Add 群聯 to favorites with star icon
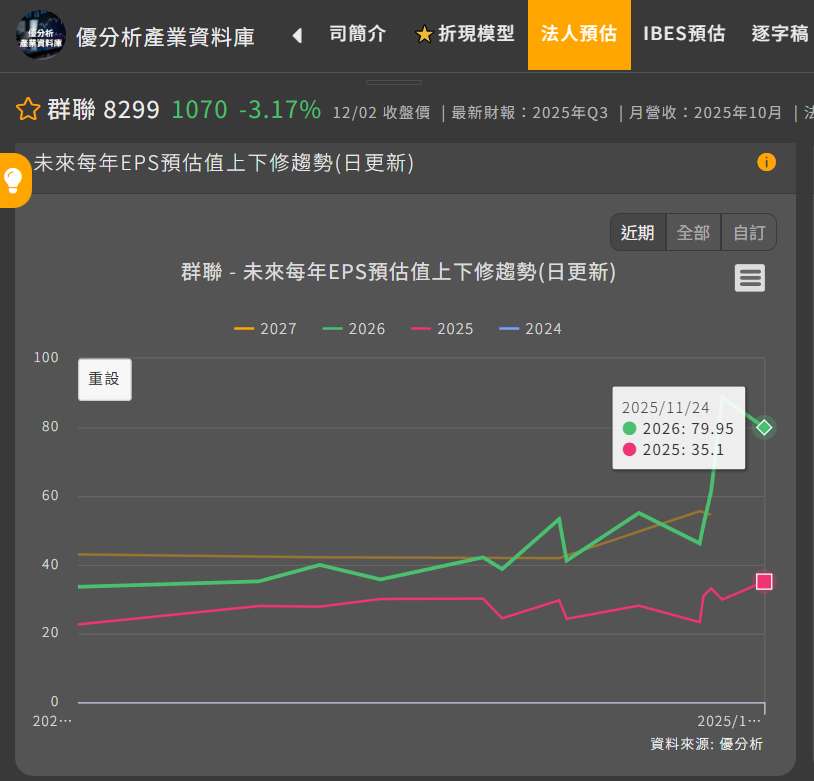The width and height of the screenshot is (814, 781). click(27, 110)
